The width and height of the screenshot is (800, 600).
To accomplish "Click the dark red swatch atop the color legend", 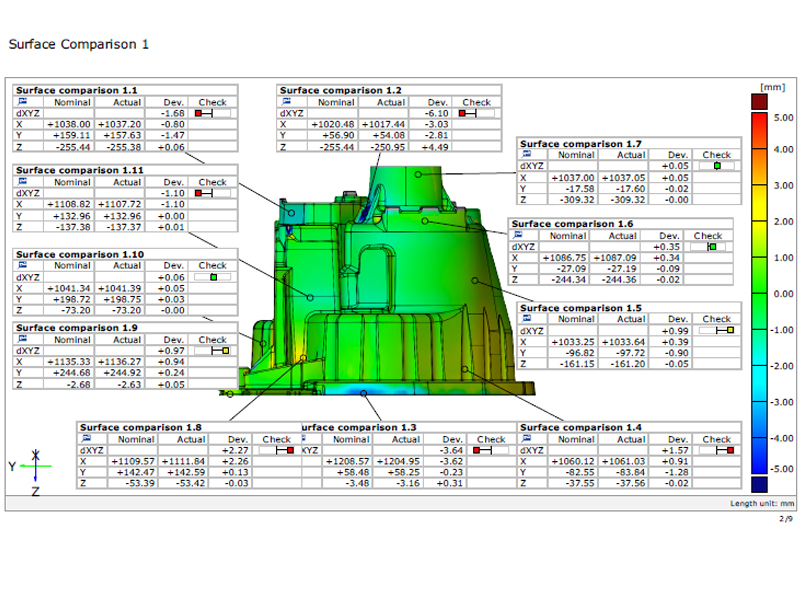I will click(x=765, y=101).
